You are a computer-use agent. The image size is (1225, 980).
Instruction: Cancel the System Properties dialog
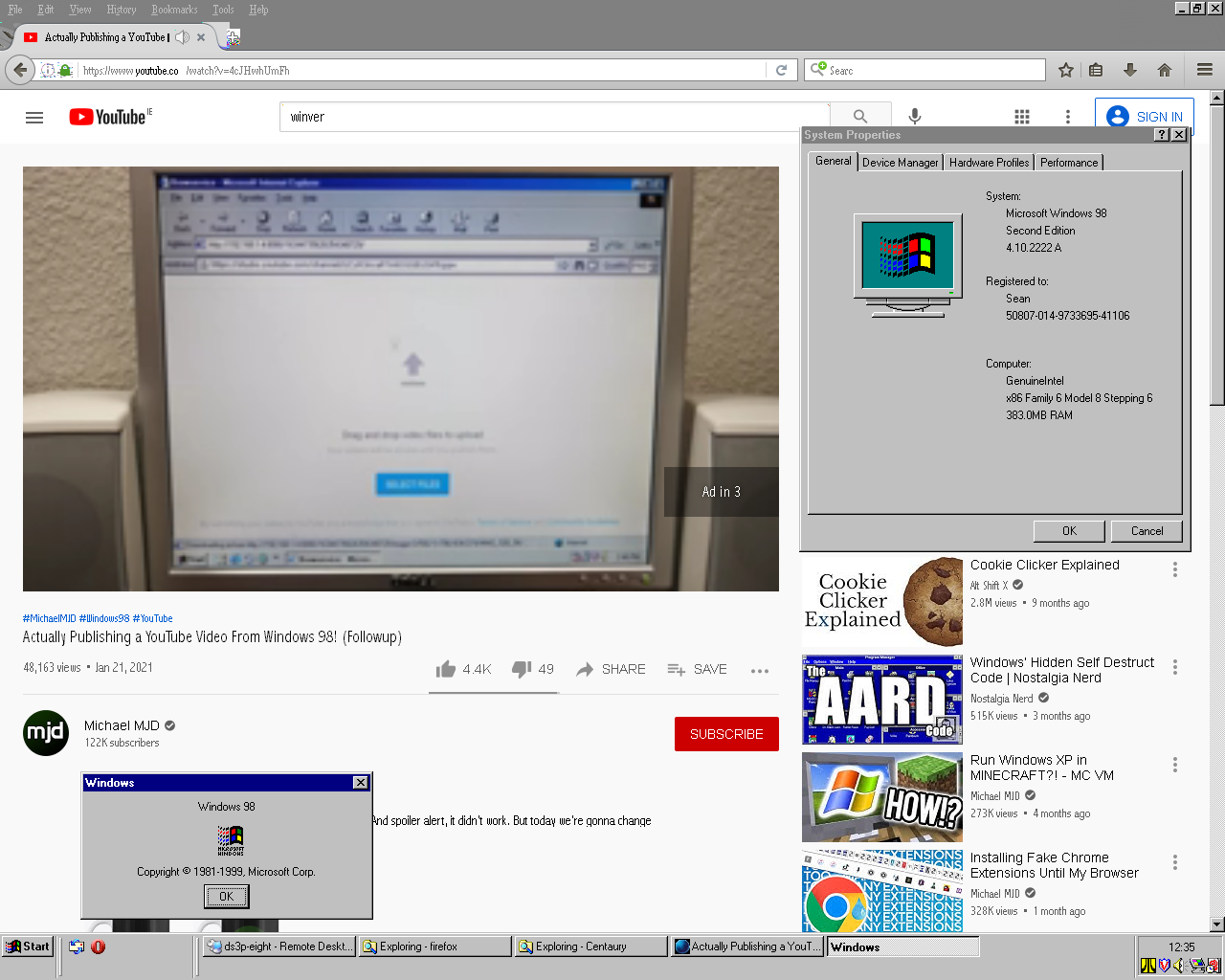tap(1147, 531)
